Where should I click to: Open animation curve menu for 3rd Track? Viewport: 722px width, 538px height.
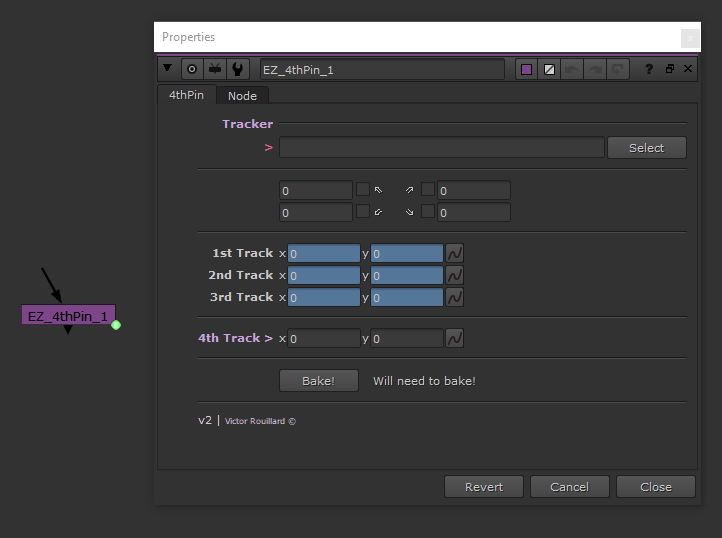(454, 298)
